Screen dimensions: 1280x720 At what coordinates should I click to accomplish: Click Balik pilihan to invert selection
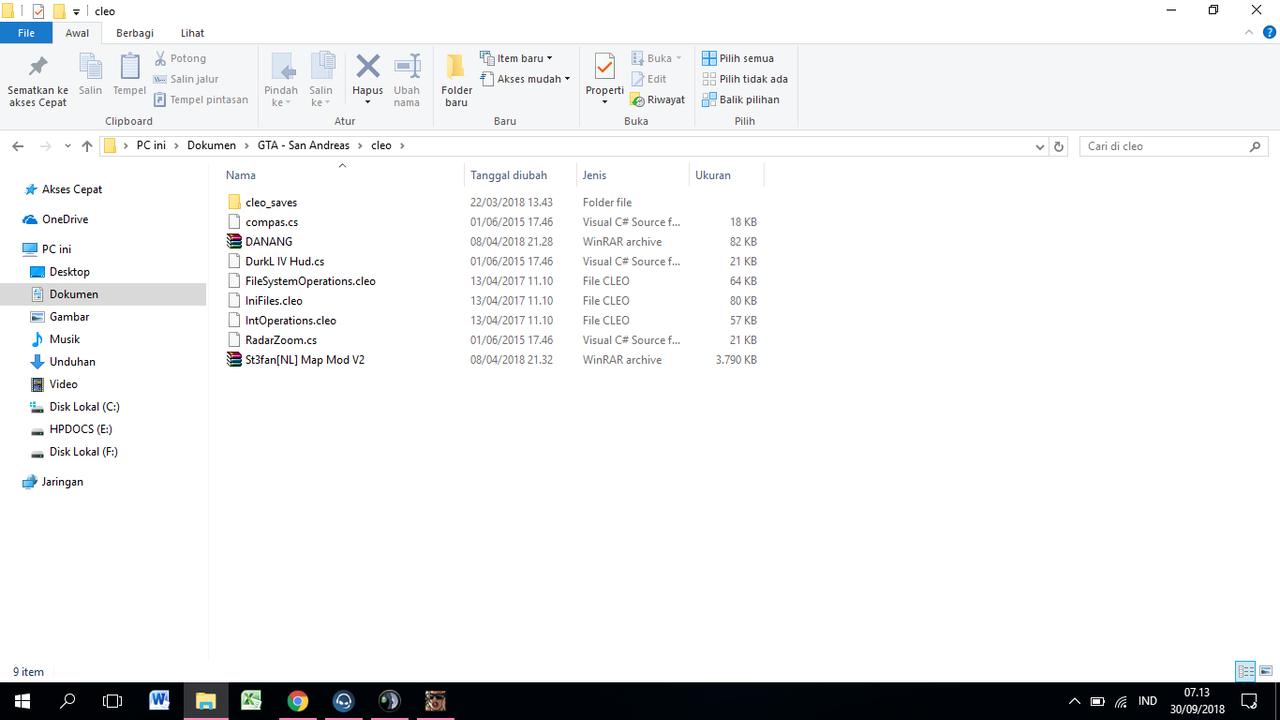point(741,100)
